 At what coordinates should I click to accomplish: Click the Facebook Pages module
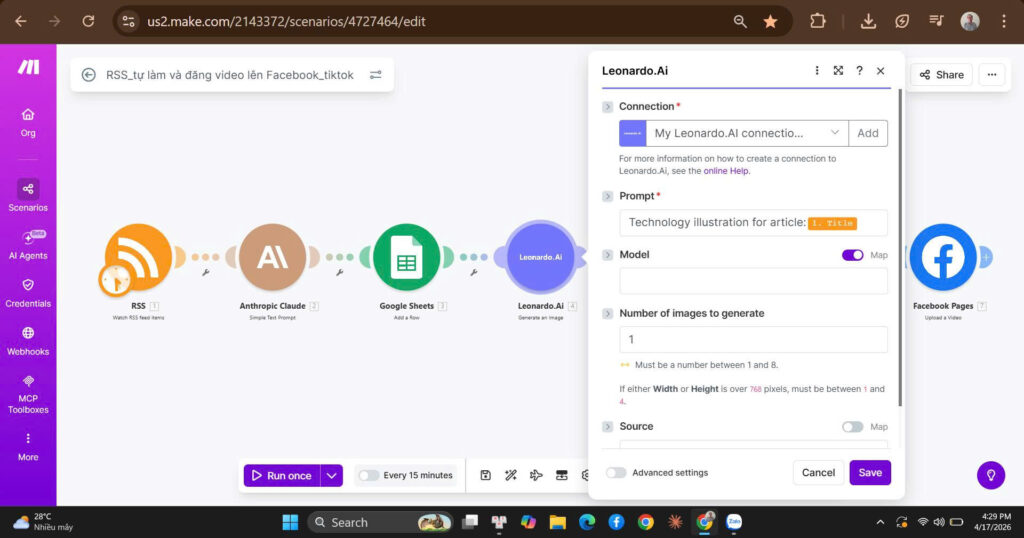[x=942, y=258]
